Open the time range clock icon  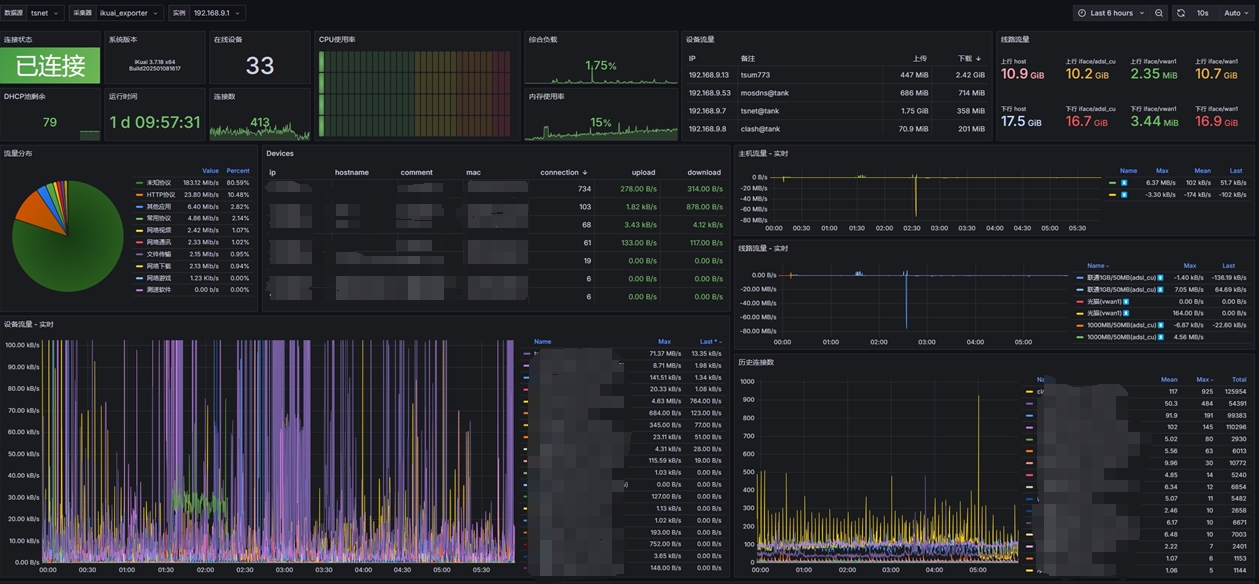tap(1082, 13)
